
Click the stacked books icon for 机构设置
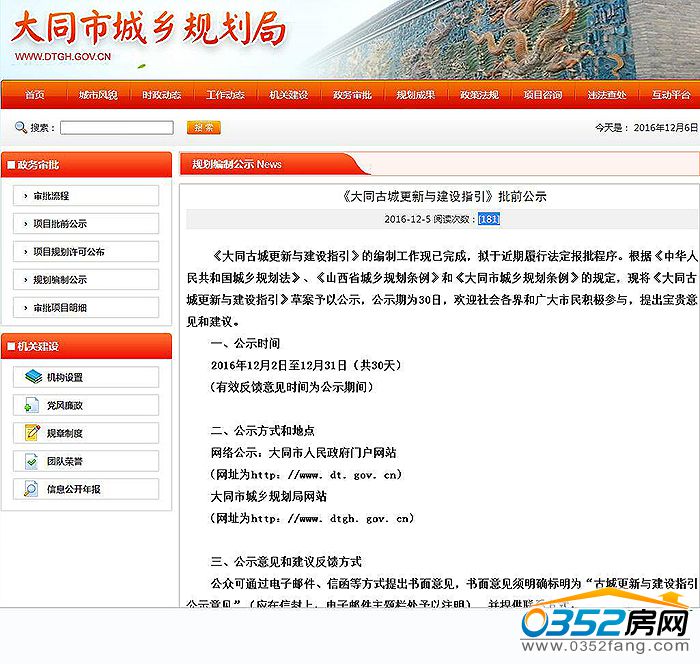tap(31, 377)
